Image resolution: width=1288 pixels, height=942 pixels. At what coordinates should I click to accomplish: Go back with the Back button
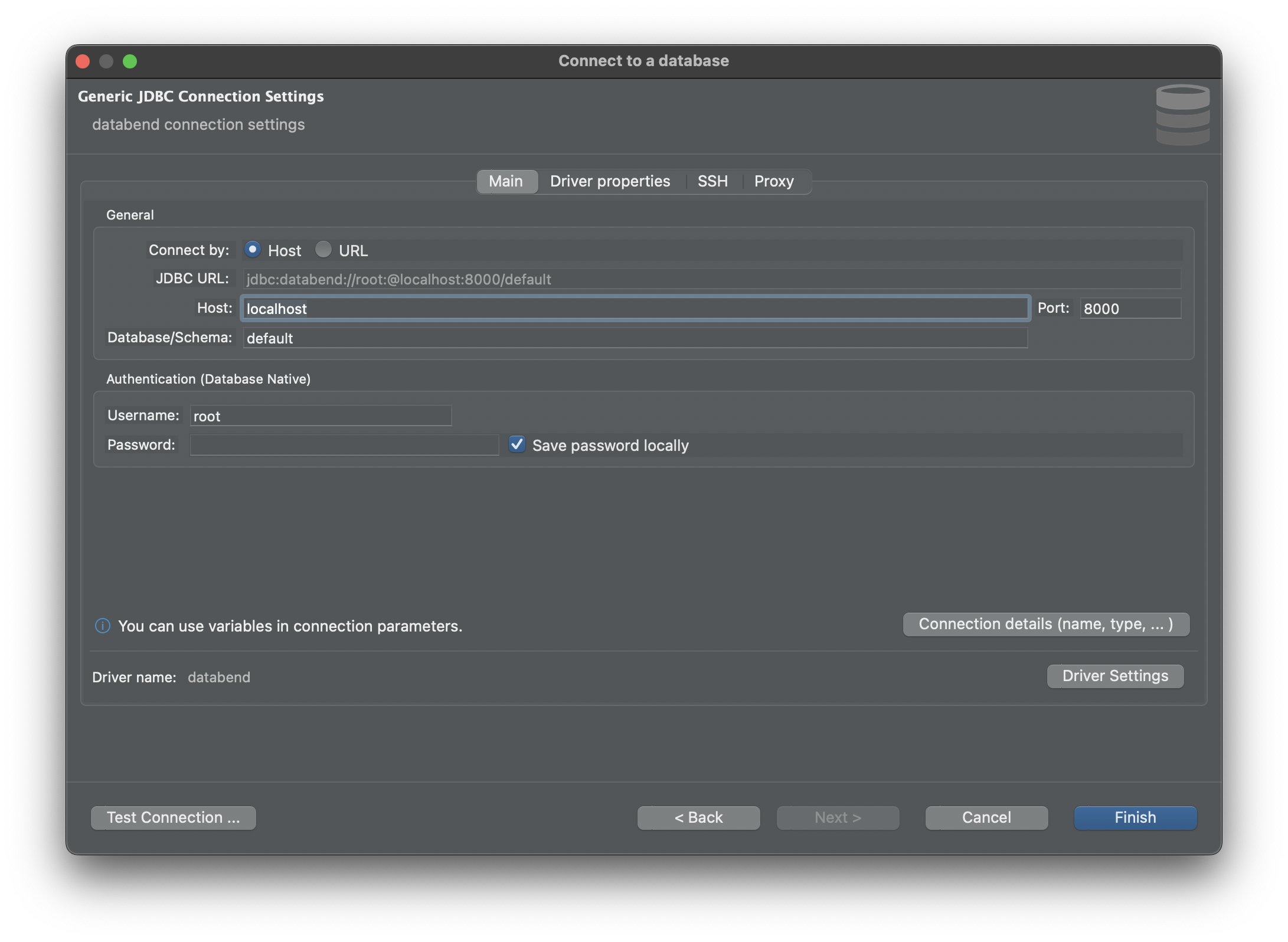click(698, 817)
